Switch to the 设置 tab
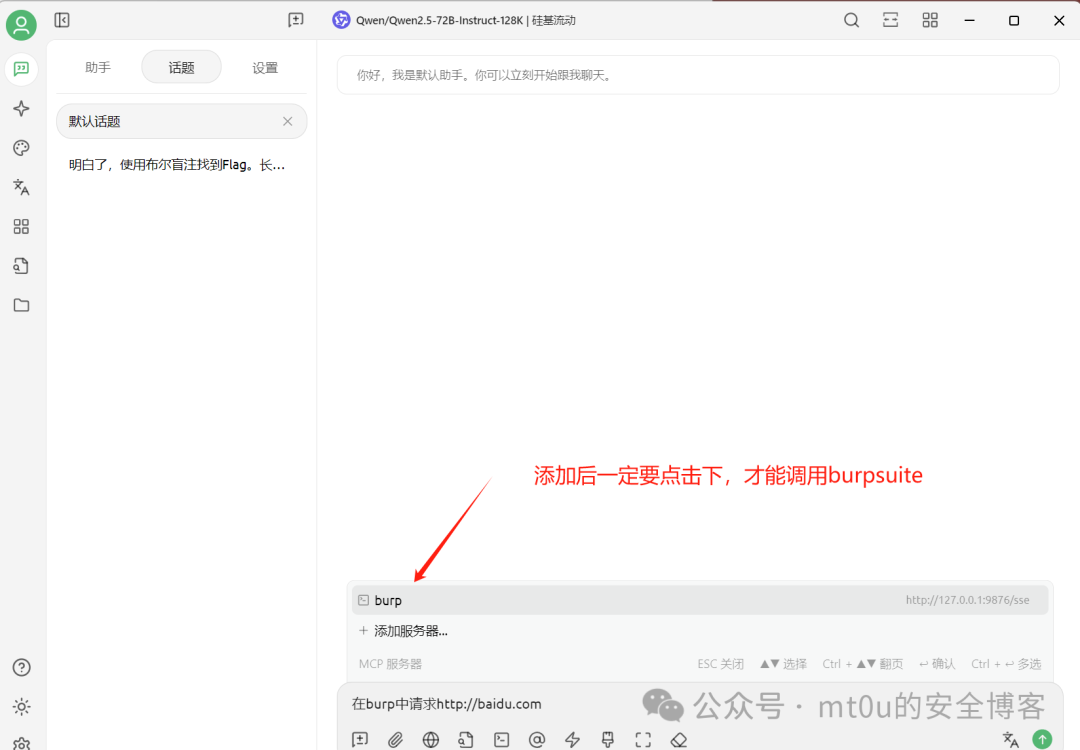The height and width of the screenshot is (750, 1080). click(264, 67)
